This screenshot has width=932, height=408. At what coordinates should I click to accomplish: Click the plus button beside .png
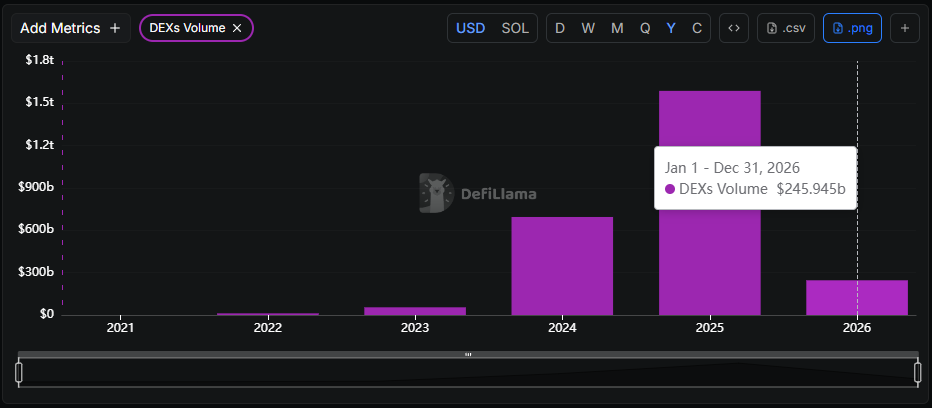904,28
